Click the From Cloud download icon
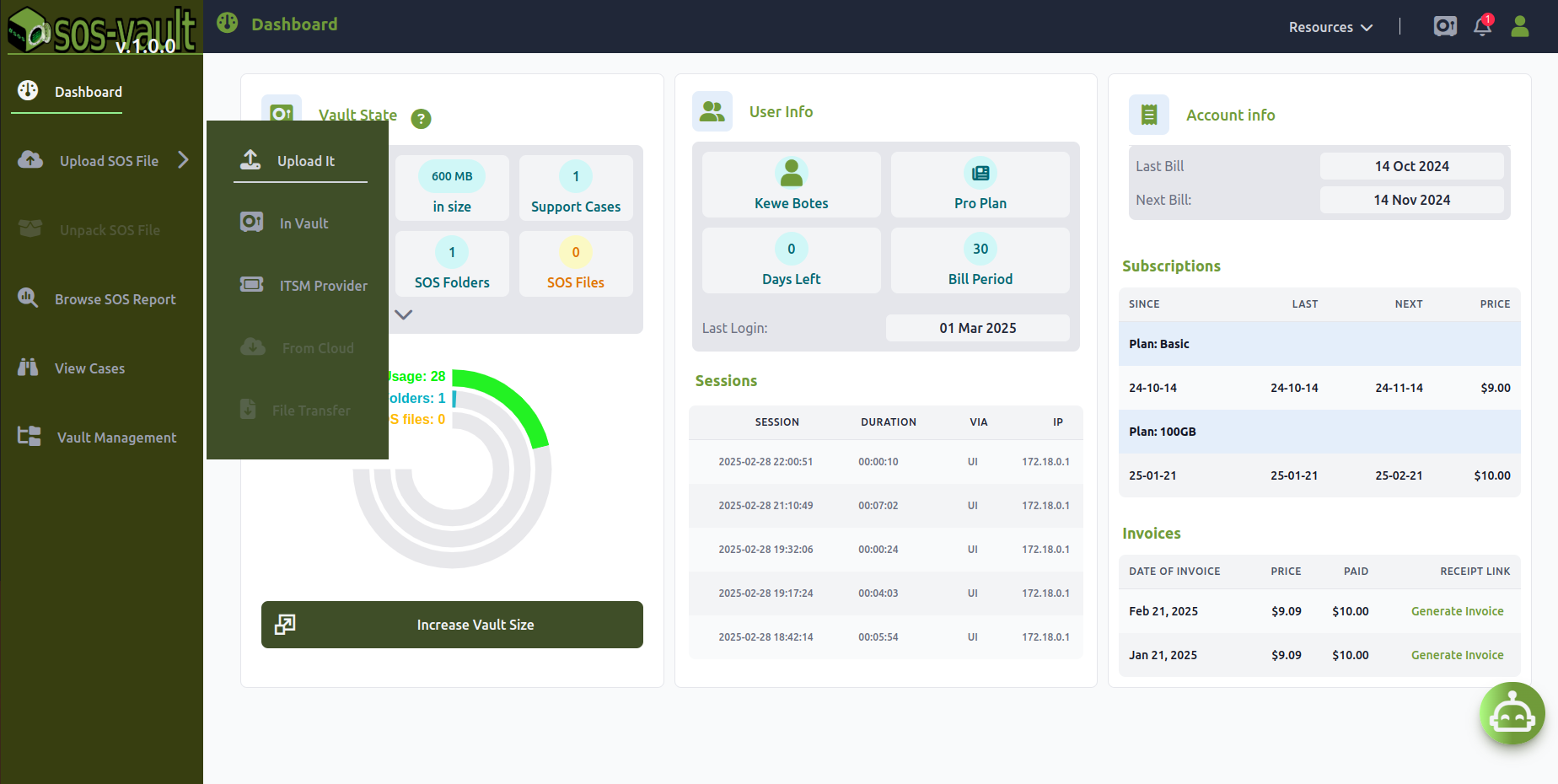Viewport: 1558px width, 784px height. [x=253, y=346]
